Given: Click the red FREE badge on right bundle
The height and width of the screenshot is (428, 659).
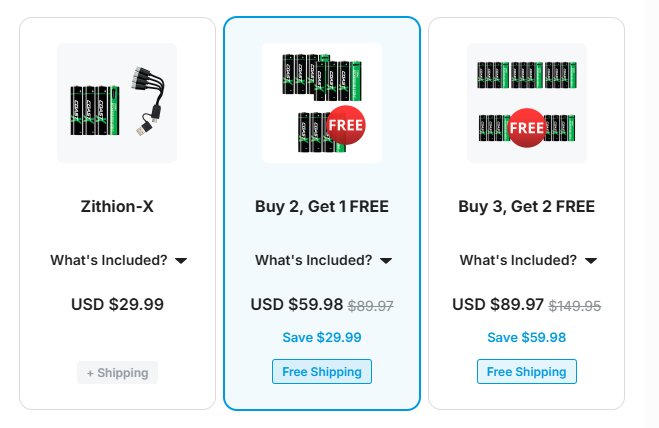Looking at the screenshot, I should 526,127.
